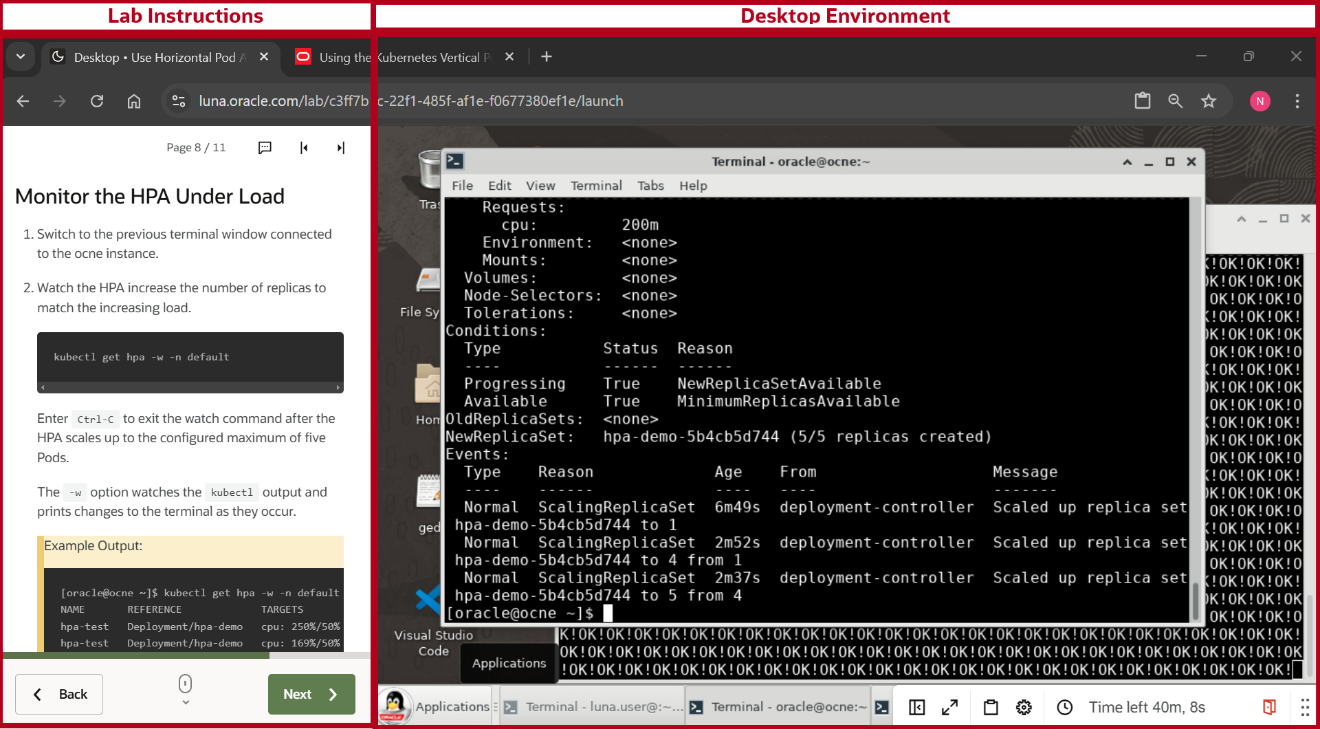Click the "Monitor the HPA Under Load" heading
This screenshot has width=1320, height=729.
pyautogui.click(x=150, y=196)
